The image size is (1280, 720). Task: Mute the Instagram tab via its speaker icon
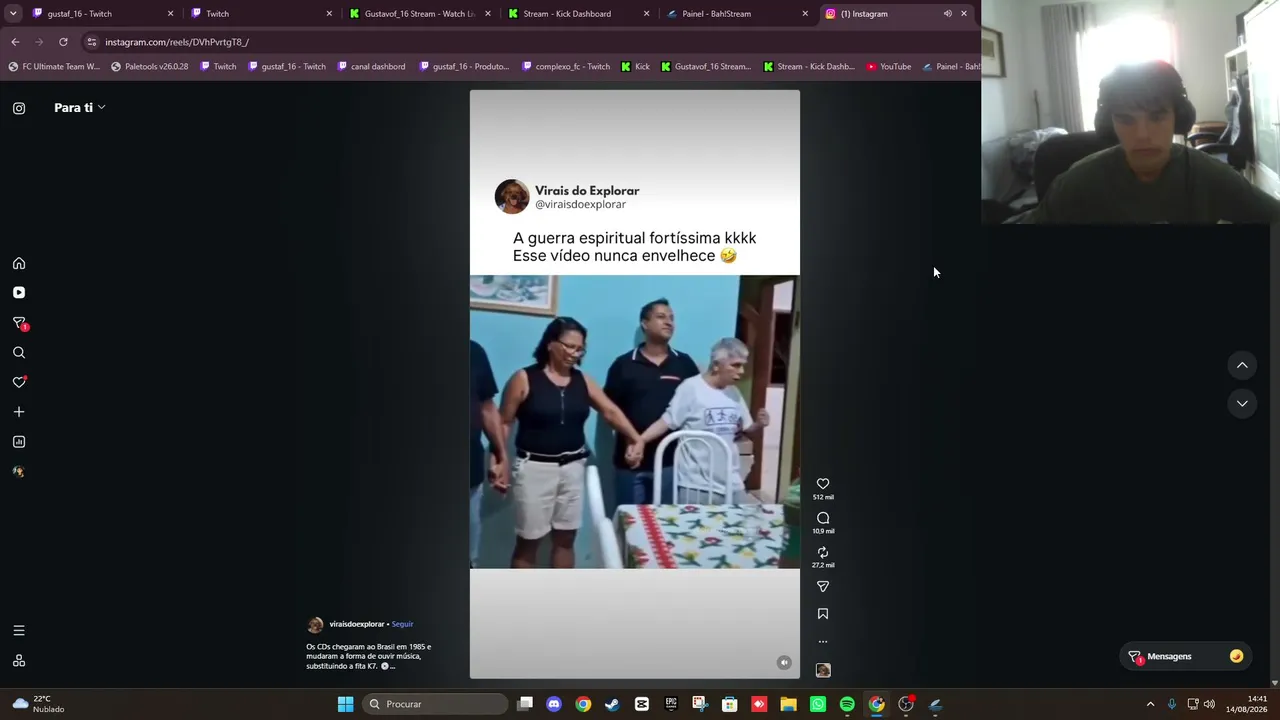point(947,14)
